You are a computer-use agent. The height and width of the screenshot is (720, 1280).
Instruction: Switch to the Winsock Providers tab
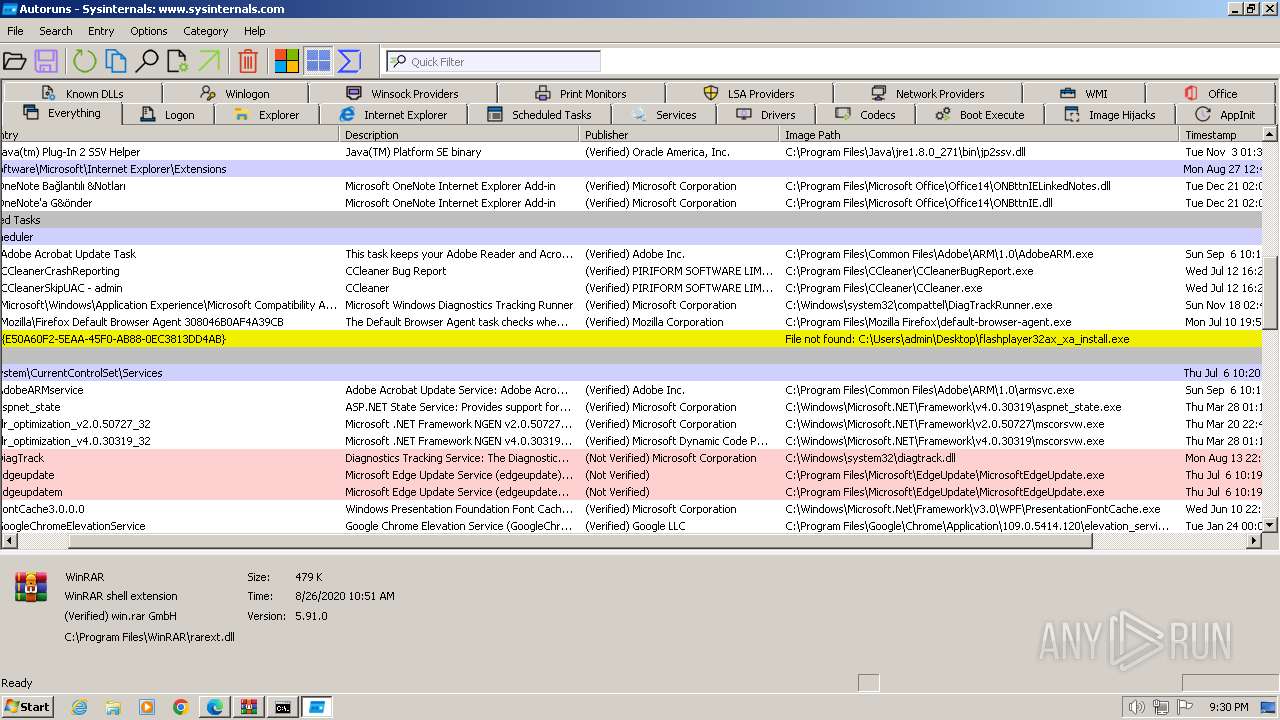tap(402, 93)
